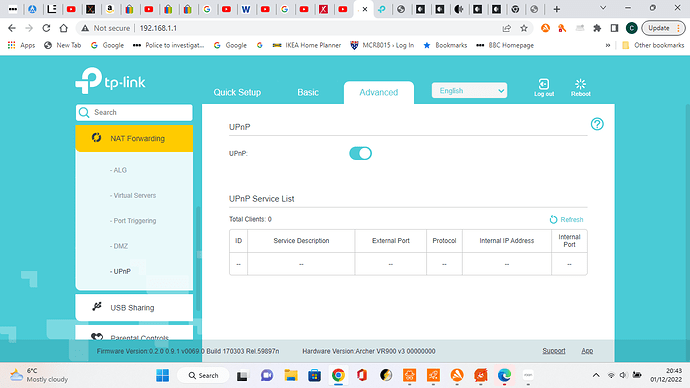This screenshot has width=690, height=388.
Task: Open File Explorer from taskbar
Action: tap(290, 375)
